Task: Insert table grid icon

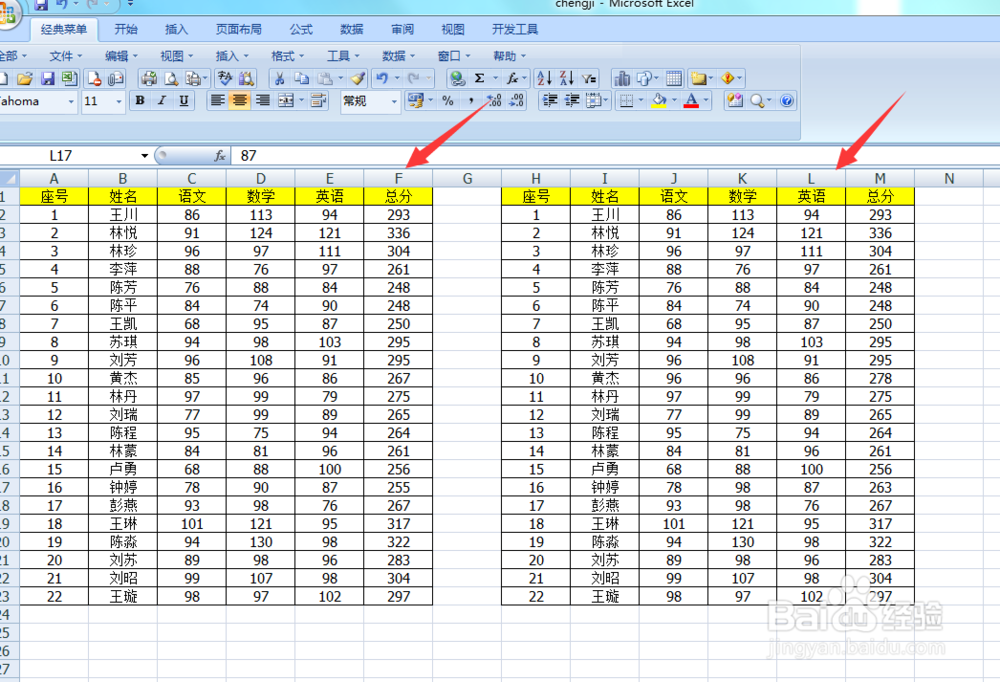Action: pos(674,78)
